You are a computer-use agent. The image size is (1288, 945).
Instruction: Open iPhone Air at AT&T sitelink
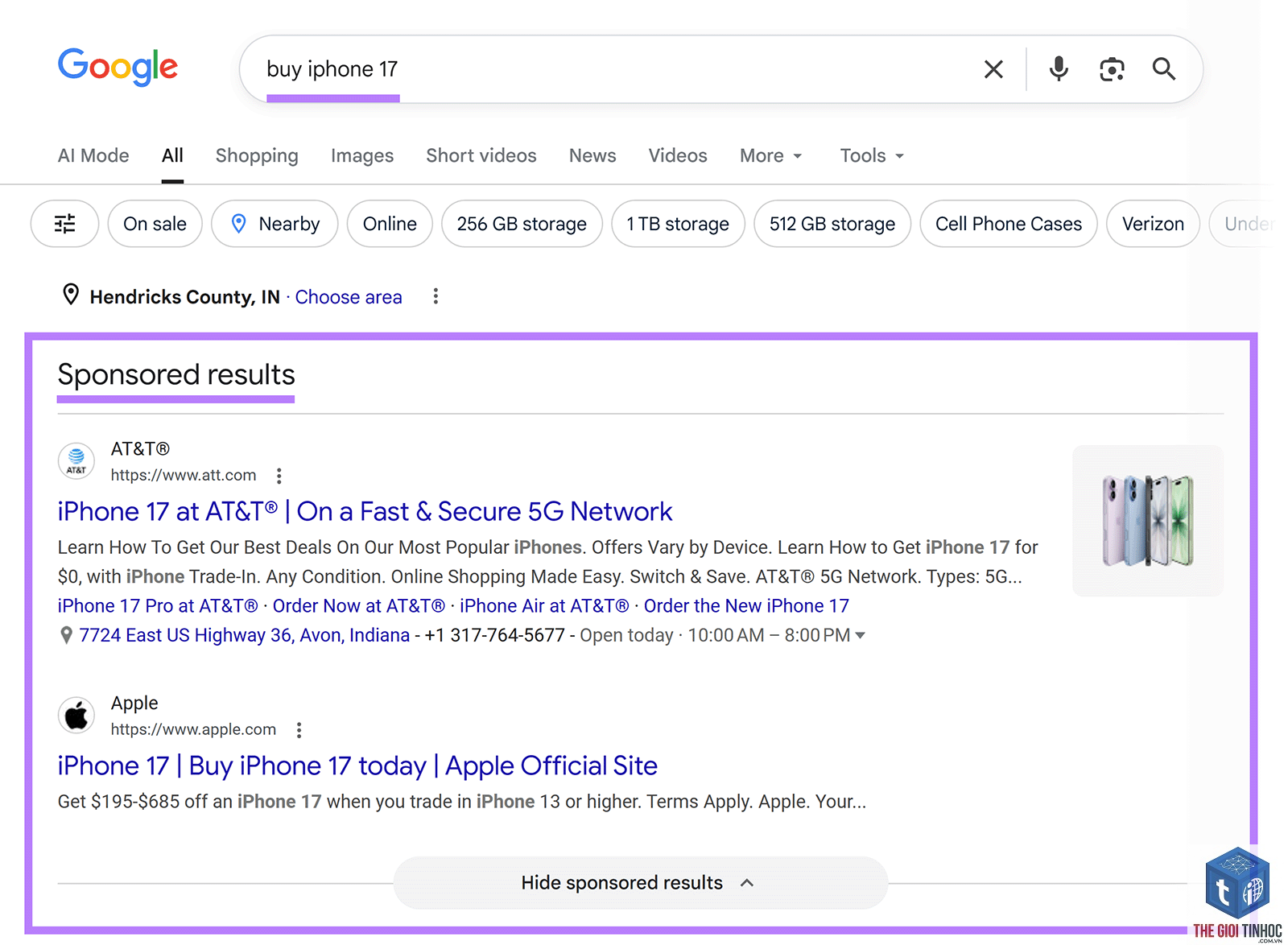pos(544,606)
